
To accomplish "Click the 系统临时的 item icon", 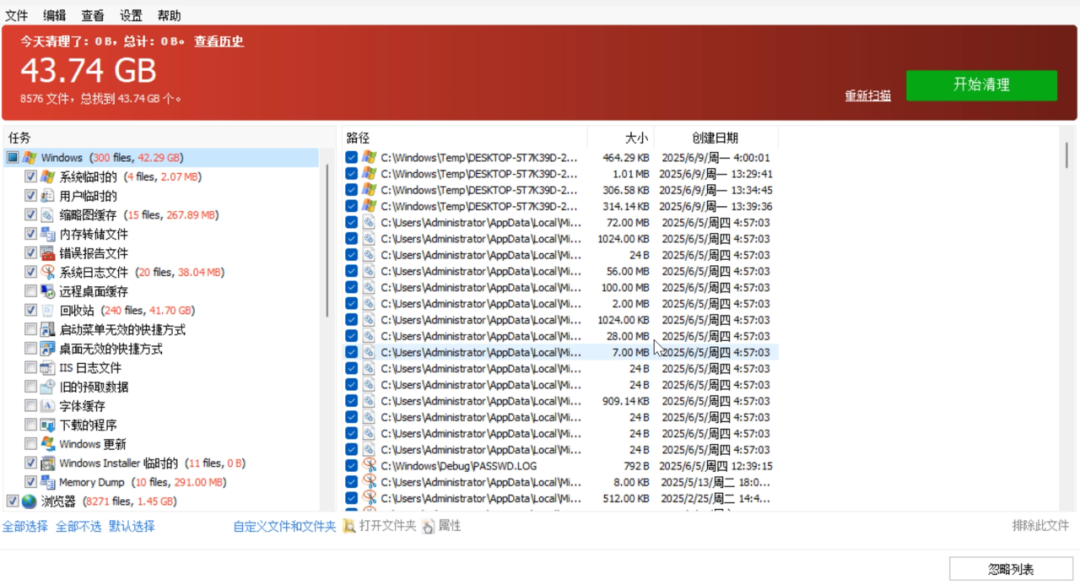I will click(48, 177).
